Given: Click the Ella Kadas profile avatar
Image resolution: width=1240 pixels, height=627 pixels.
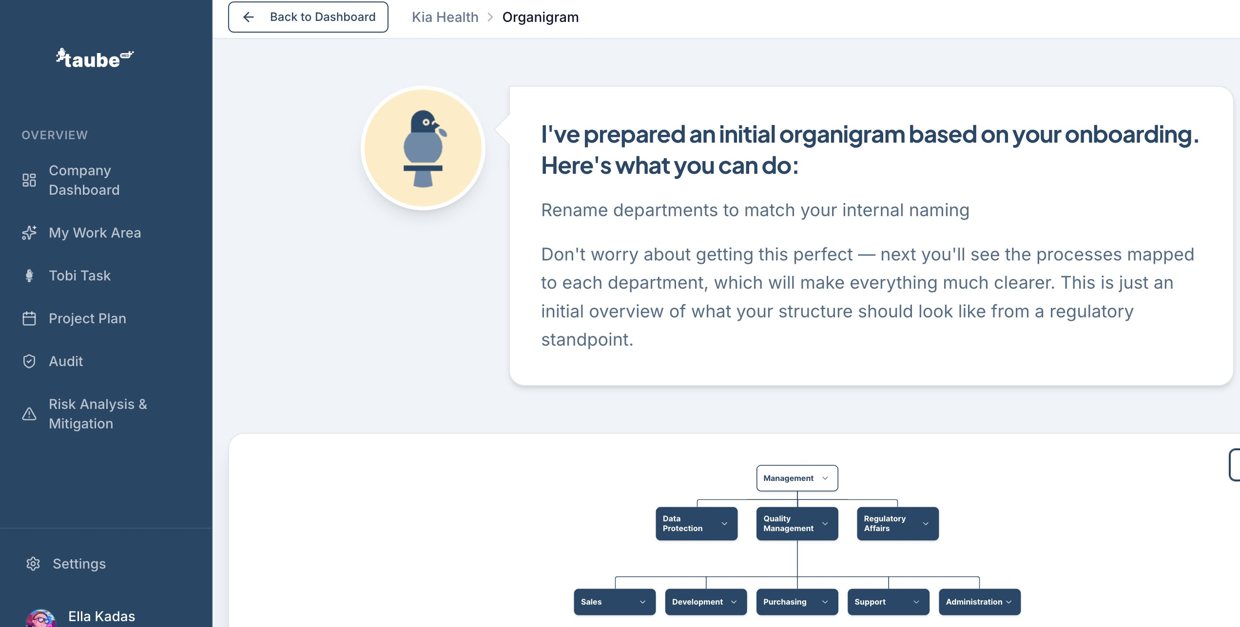Looking at the screenshot, I should coord(41,618).
